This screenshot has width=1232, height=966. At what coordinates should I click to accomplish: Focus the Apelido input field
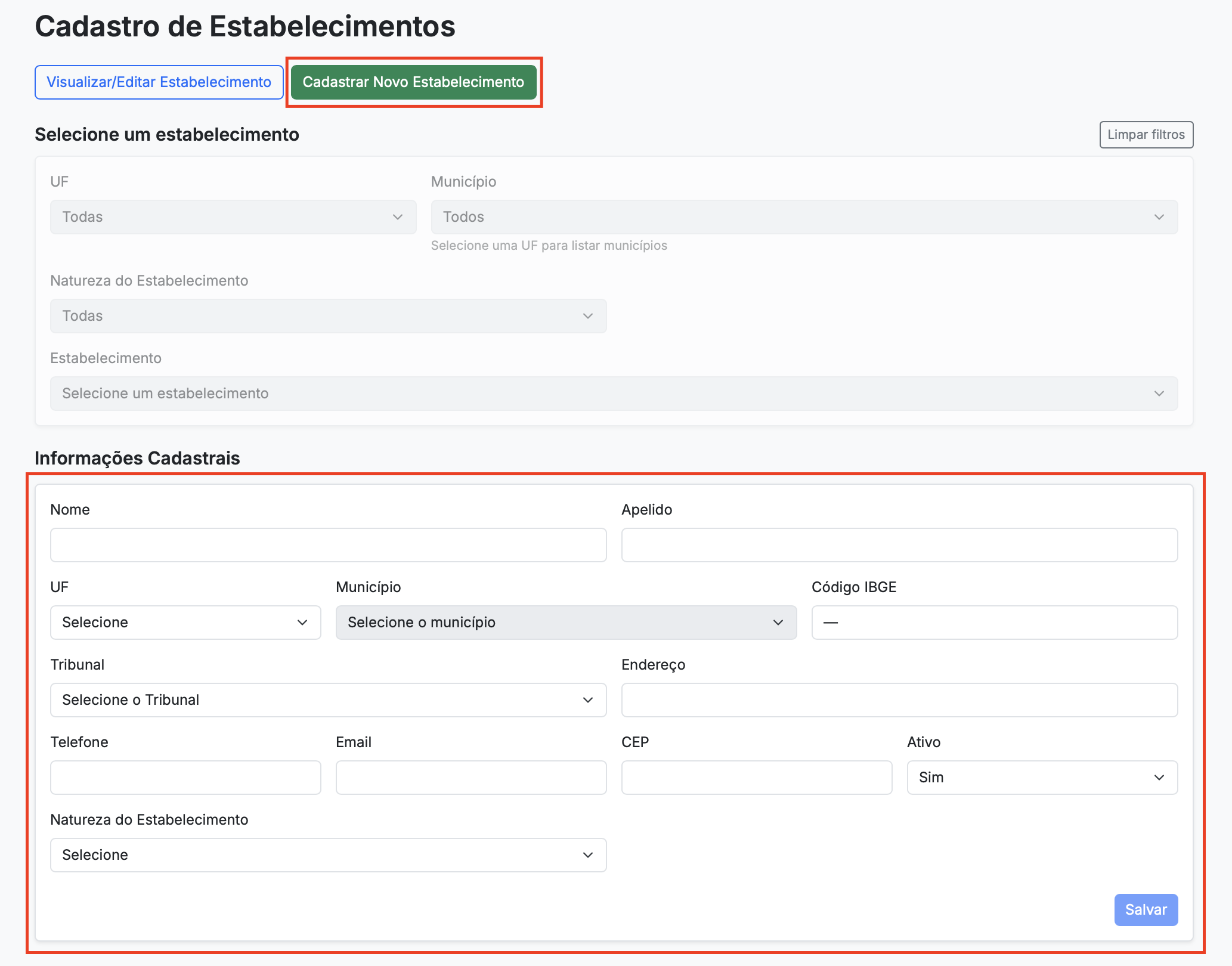(x=899, y=545)
